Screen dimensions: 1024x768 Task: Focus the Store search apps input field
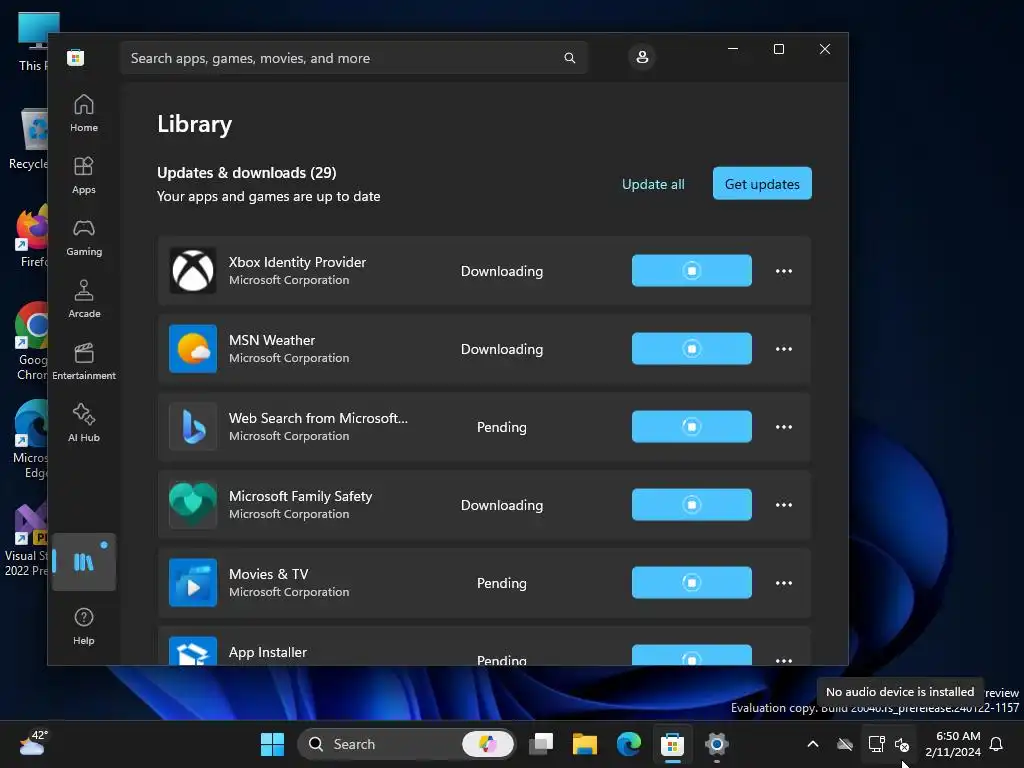click(354, 58)
